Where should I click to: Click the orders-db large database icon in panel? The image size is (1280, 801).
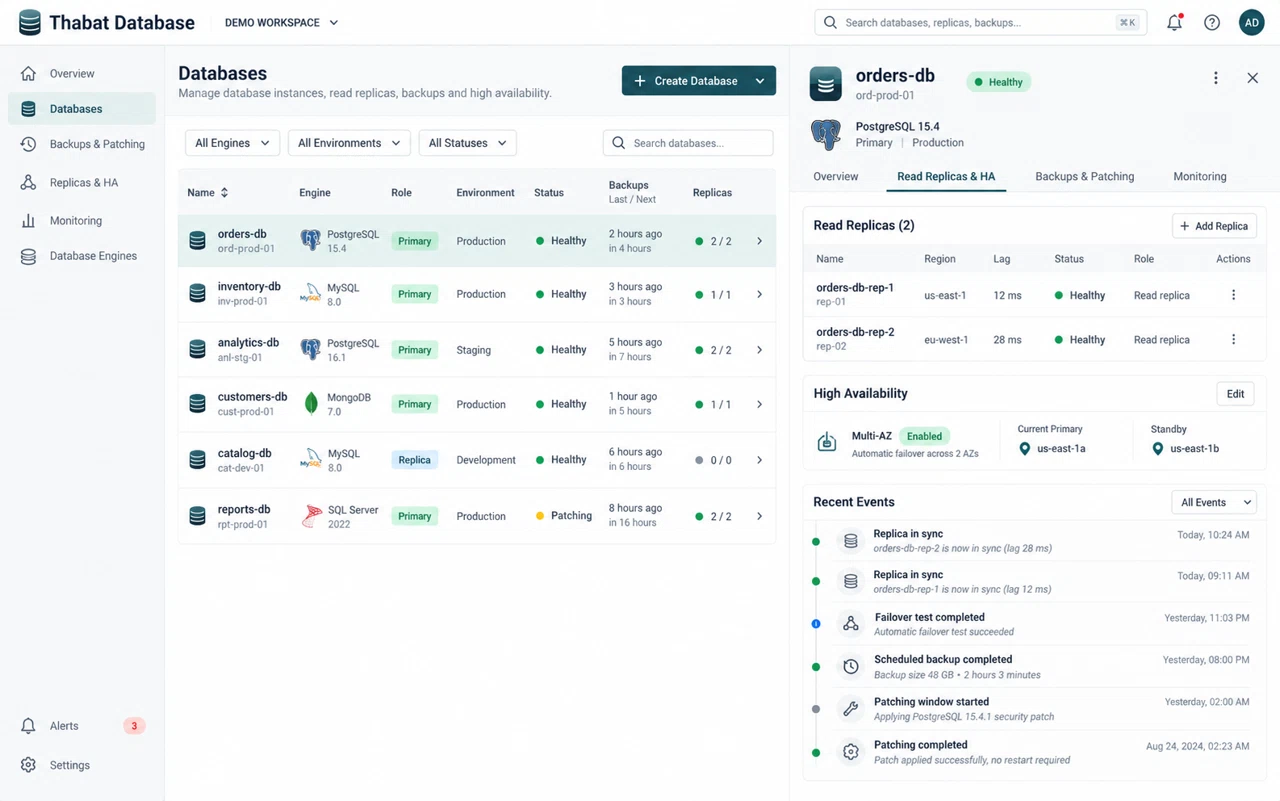tap(826, 84)
